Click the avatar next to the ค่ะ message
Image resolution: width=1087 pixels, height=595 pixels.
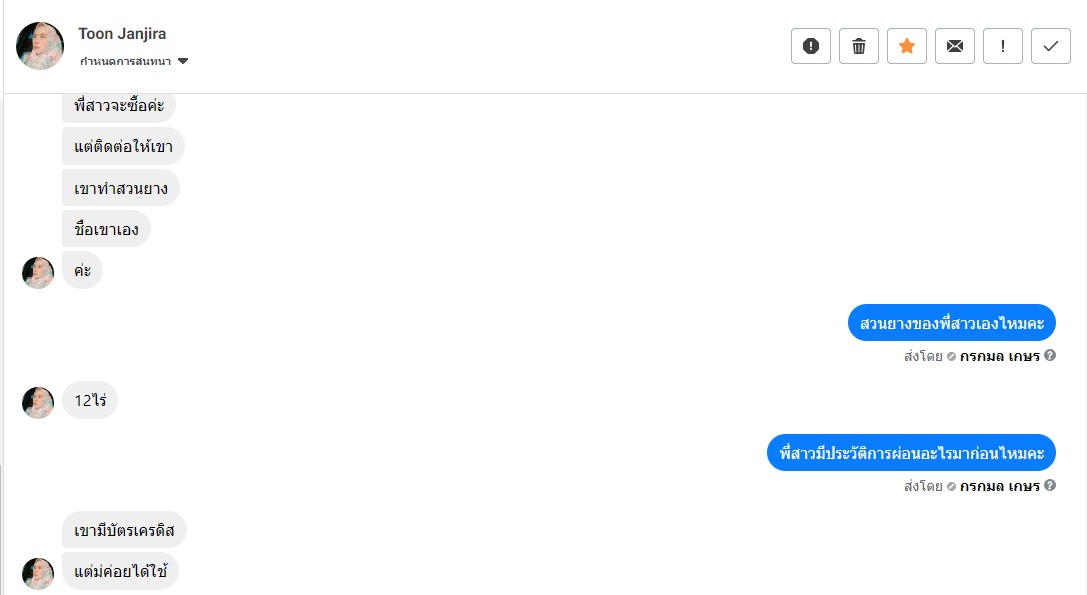click(x=38, y=272)
